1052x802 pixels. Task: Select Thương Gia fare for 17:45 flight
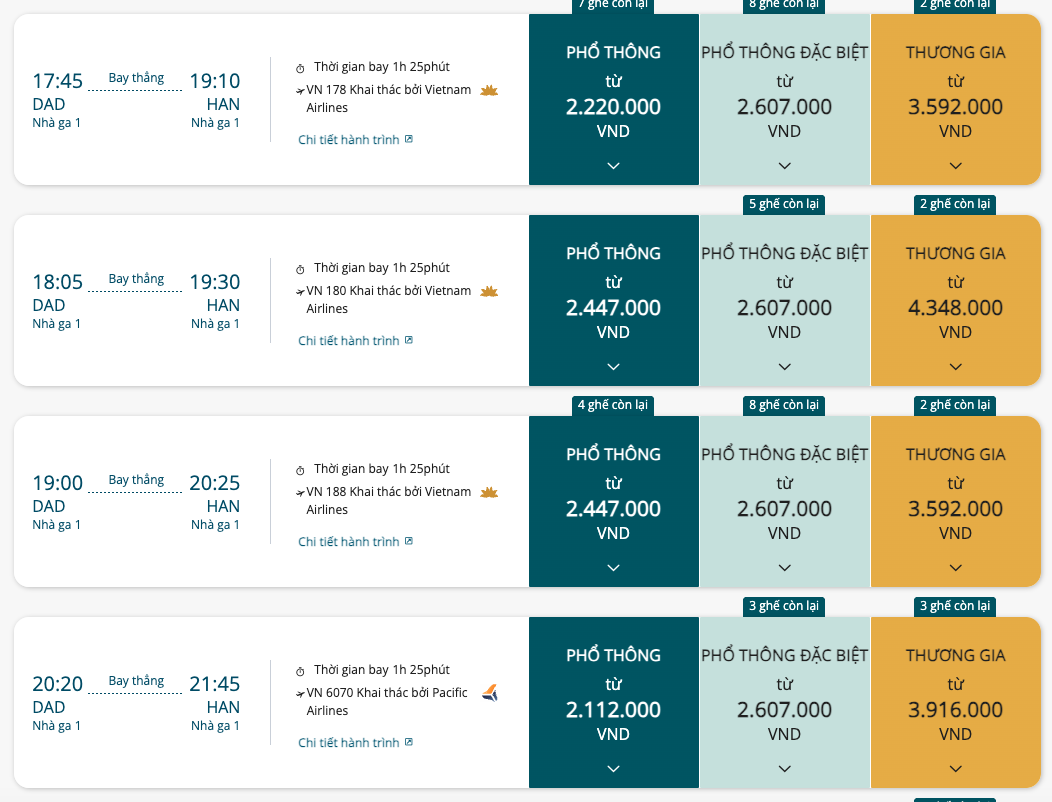tap(955, 99)
